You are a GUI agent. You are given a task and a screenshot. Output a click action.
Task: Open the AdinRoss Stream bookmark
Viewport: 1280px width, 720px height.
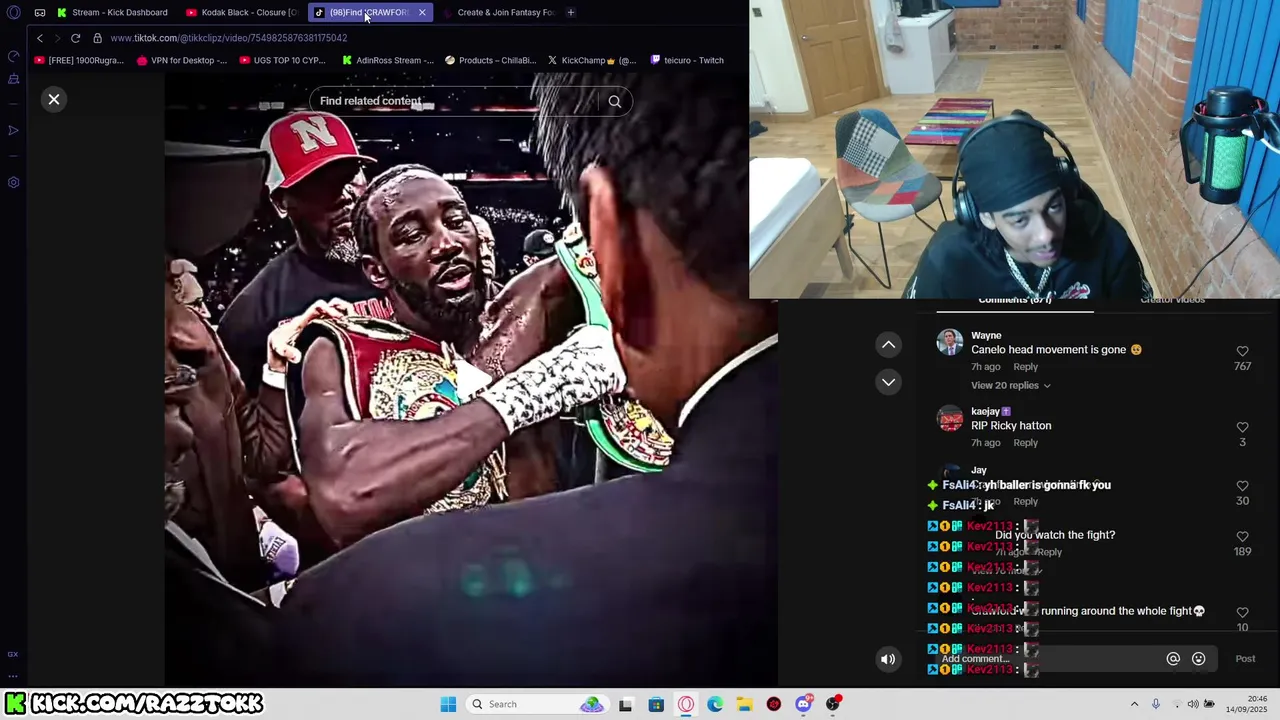click(x=387, y=60)
